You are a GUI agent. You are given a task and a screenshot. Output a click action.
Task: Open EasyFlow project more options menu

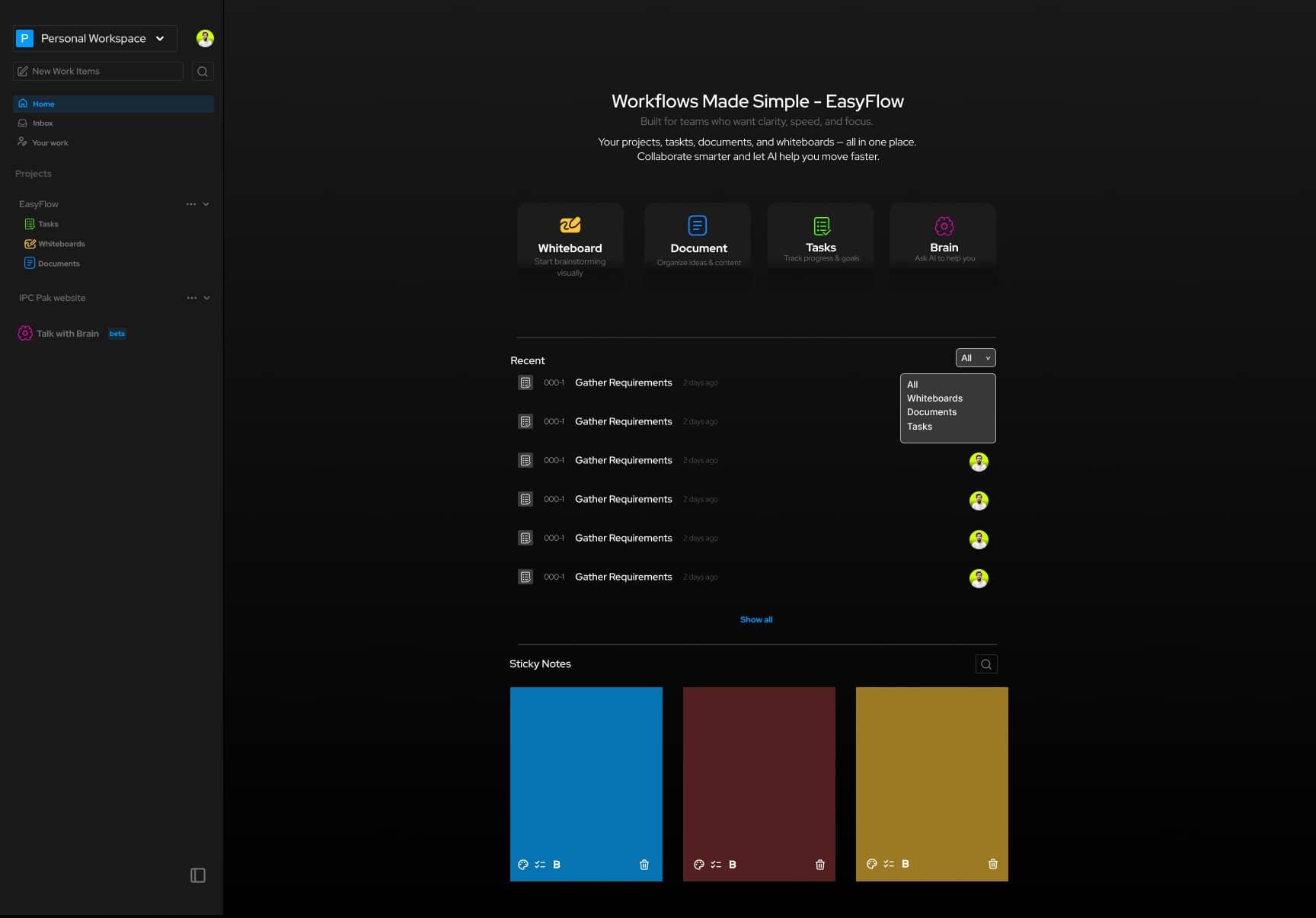tap(191, 204)
